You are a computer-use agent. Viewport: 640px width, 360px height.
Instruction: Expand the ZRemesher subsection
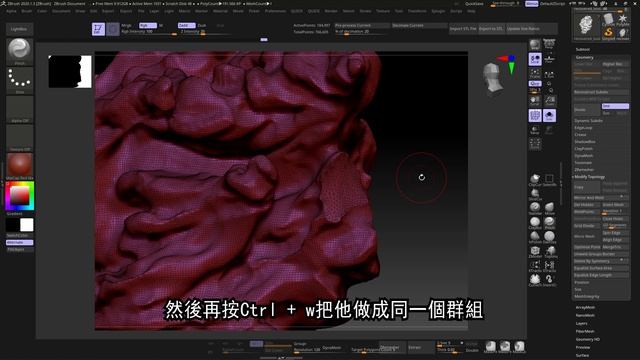tap(584, 170)
